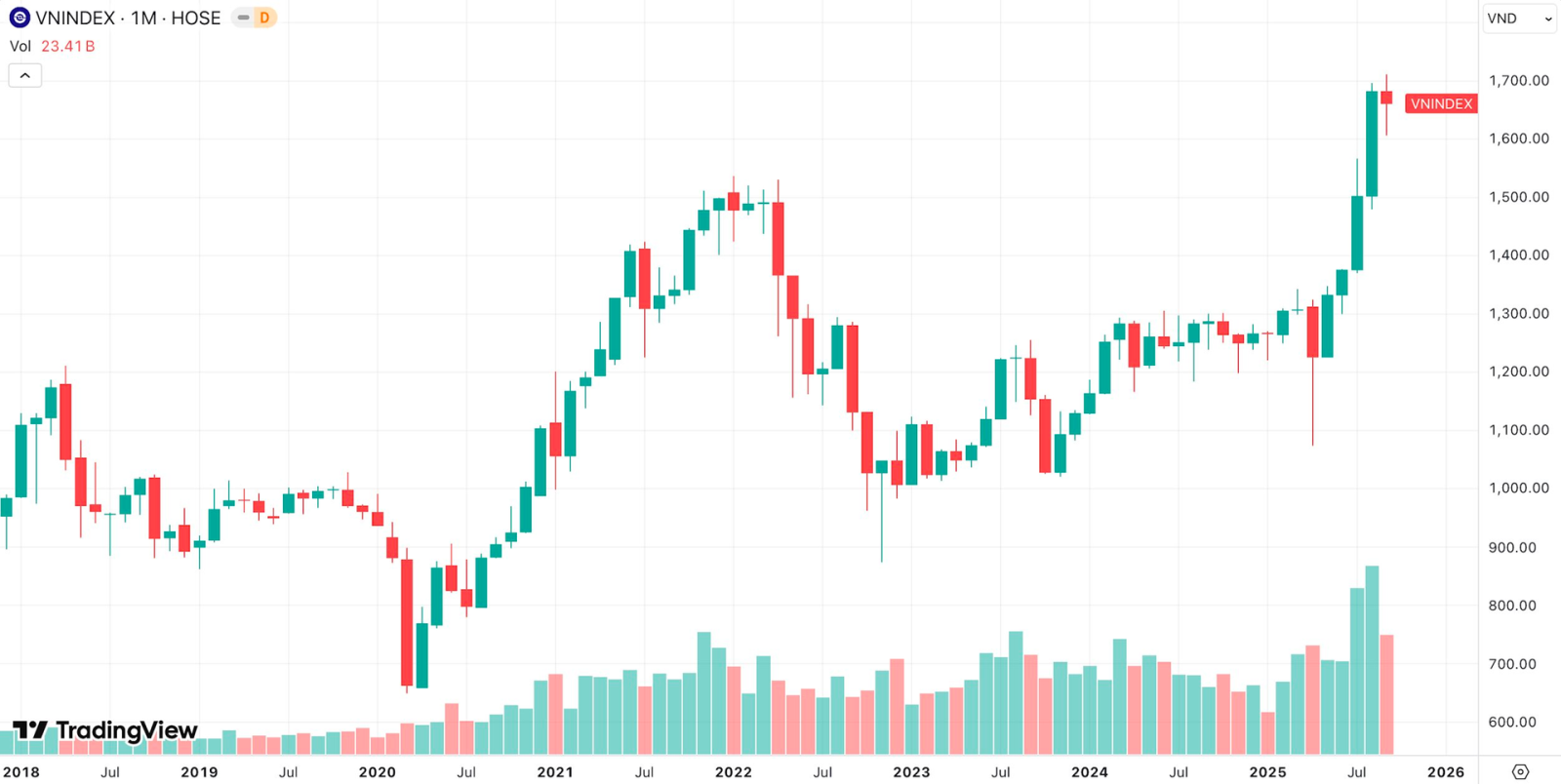Click the tallest green volume bar
1561x784 pixels.
coord(1372,659)
